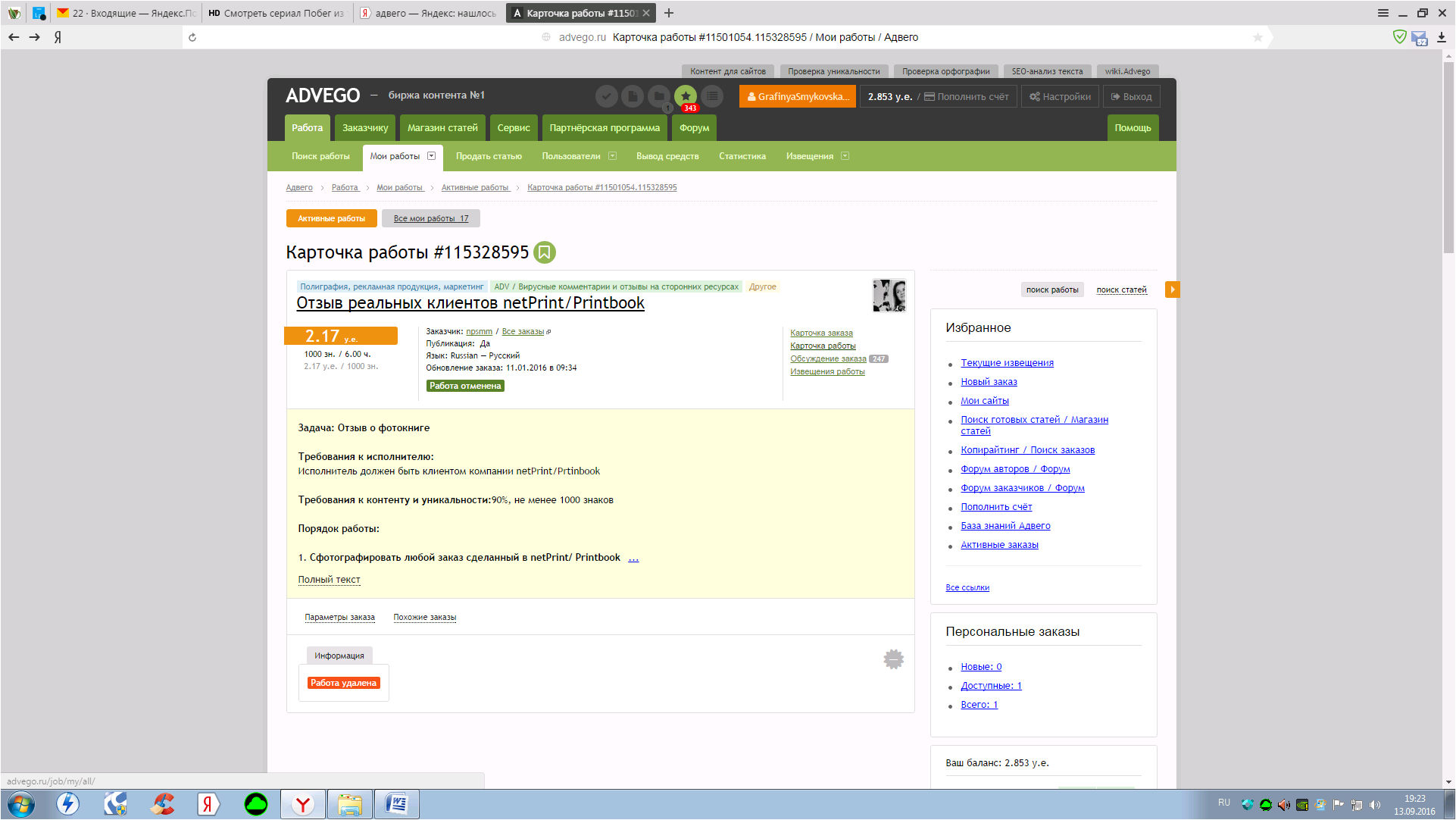The image size is (1456, 820).
Task: Open the Windows Start button
Action: point(20,804)
